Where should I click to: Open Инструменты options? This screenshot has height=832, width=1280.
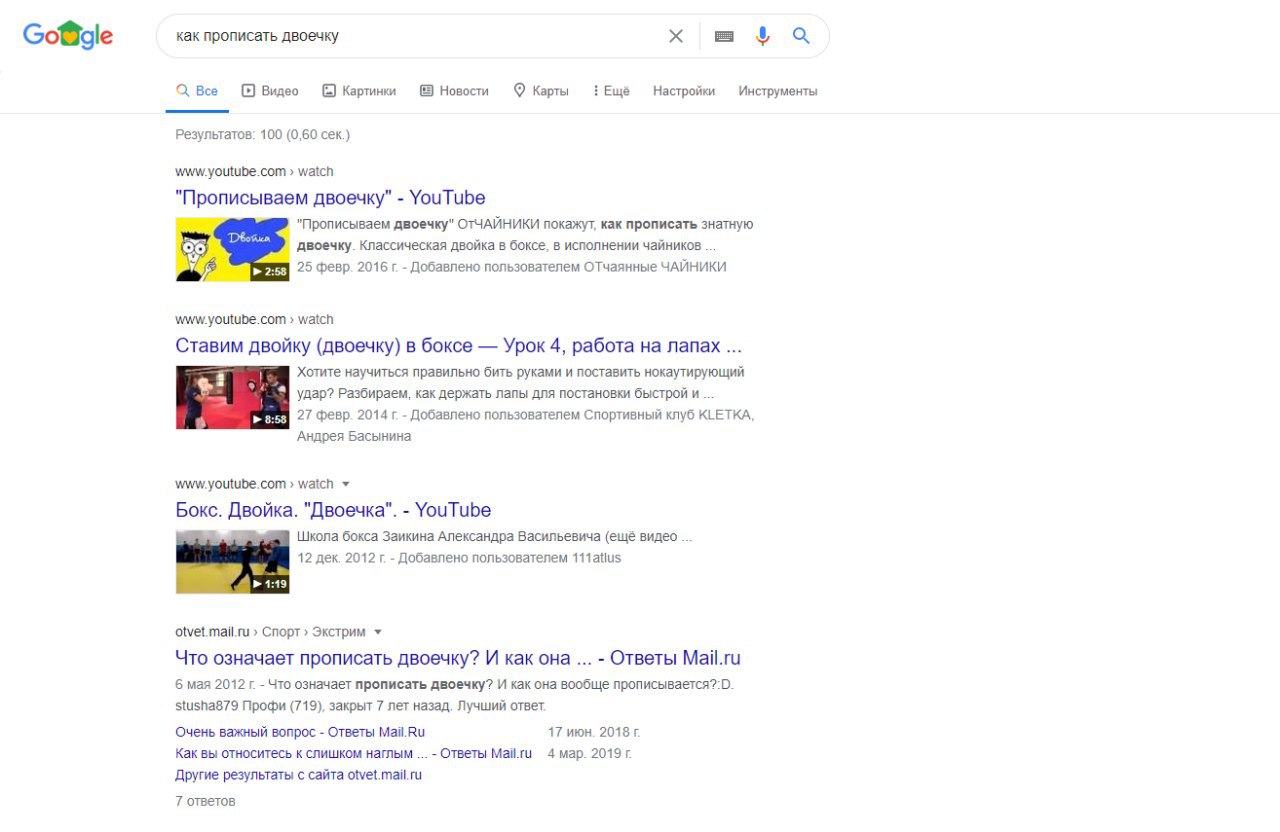pos(778,91)
